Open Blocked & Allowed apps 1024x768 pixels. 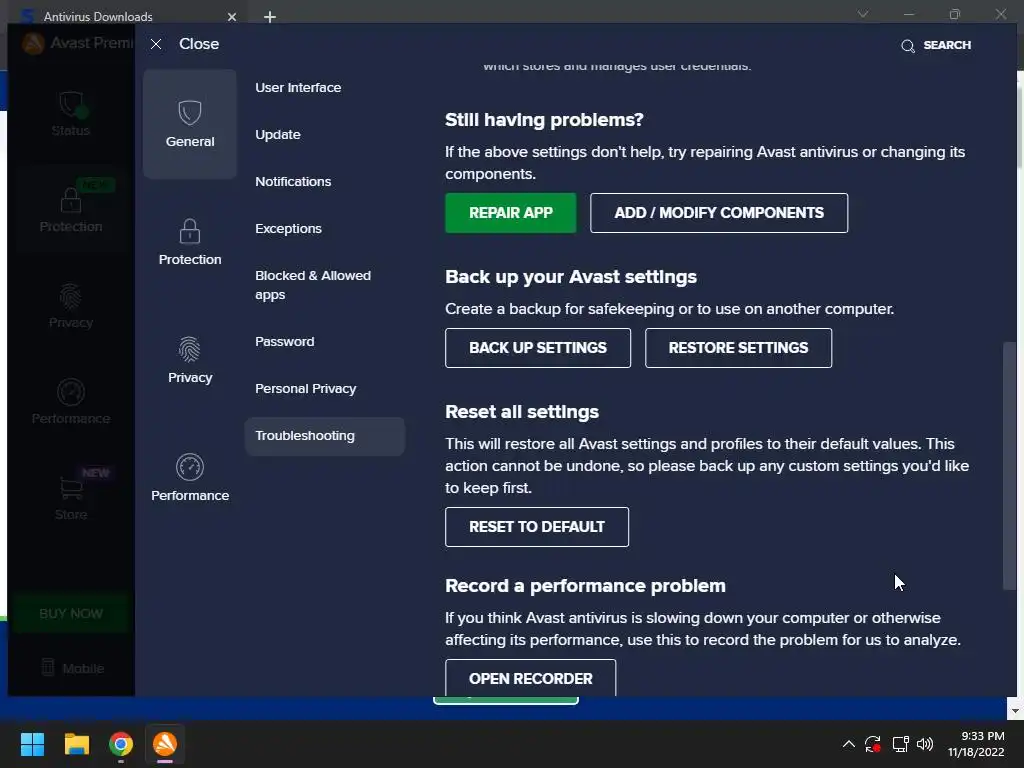[313, 285]
